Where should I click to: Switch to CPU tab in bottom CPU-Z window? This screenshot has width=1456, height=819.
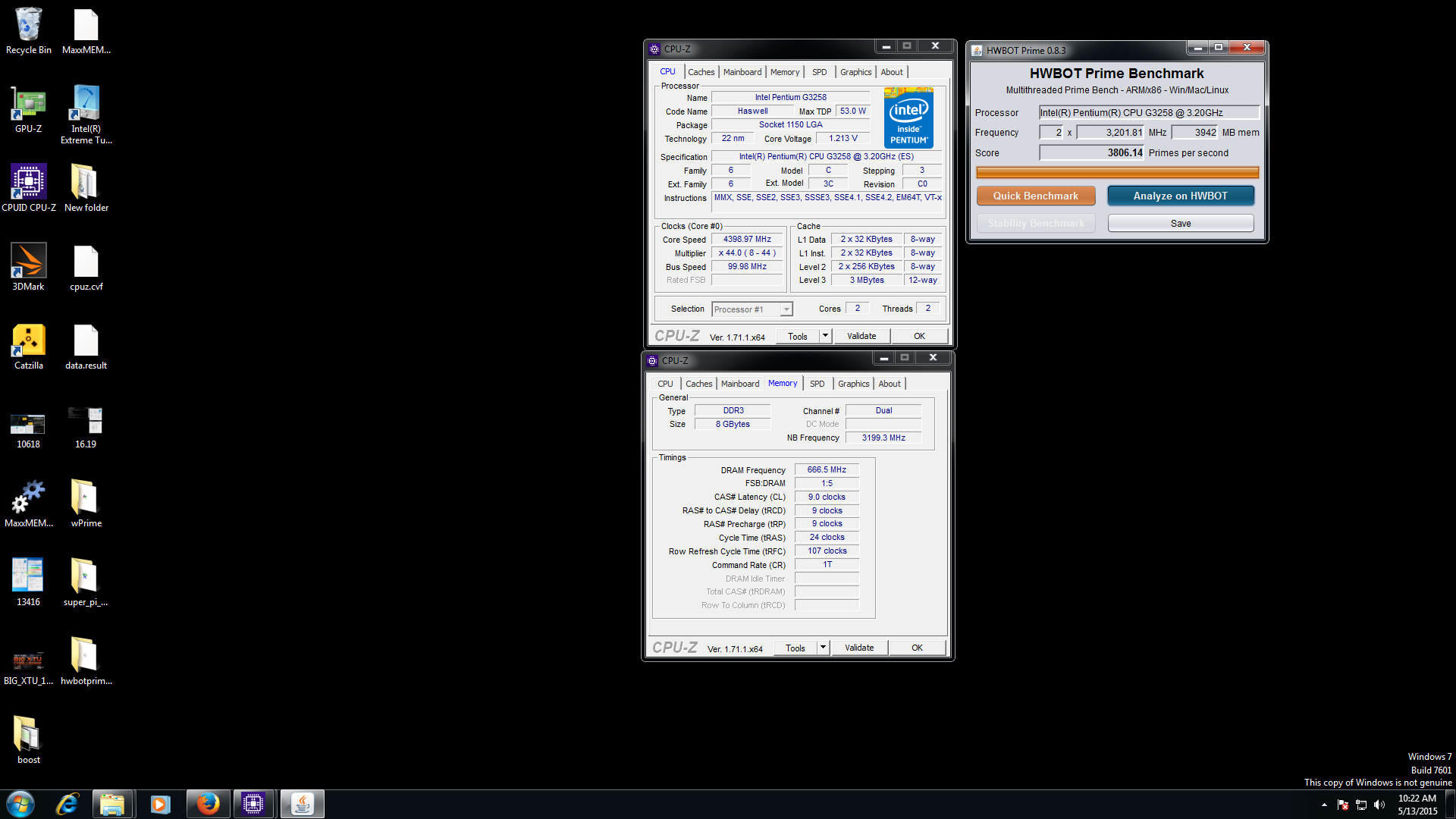click(665, 384)
